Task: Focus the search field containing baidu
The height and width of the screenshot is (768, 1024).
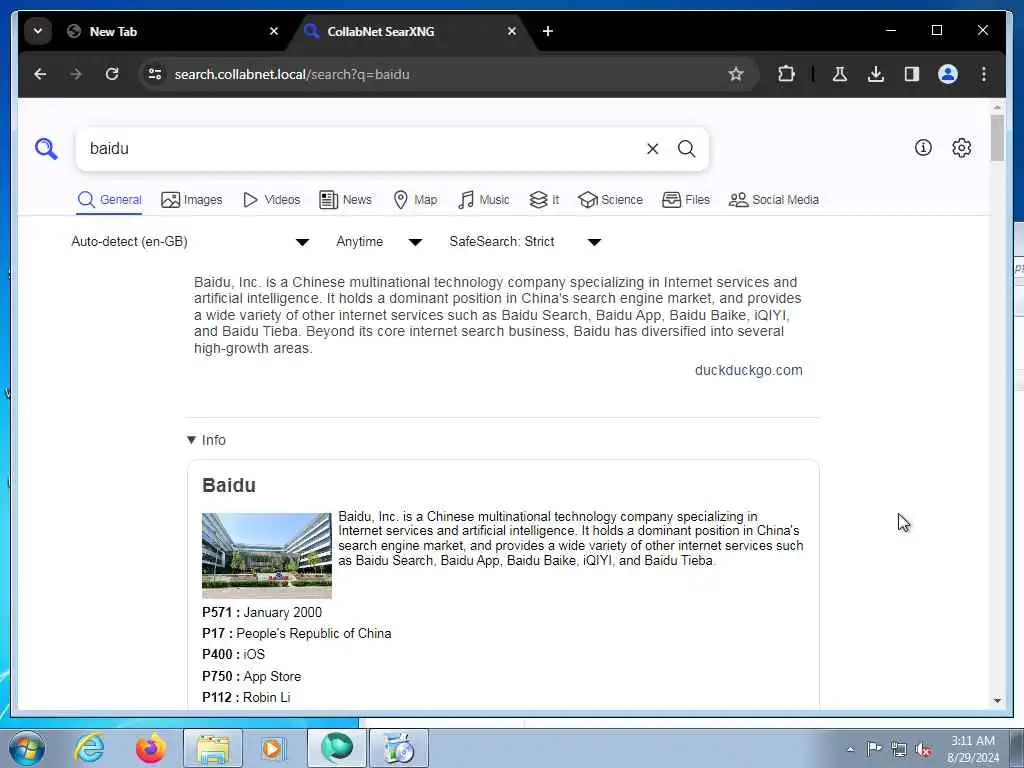Action: tap(362, 149)
